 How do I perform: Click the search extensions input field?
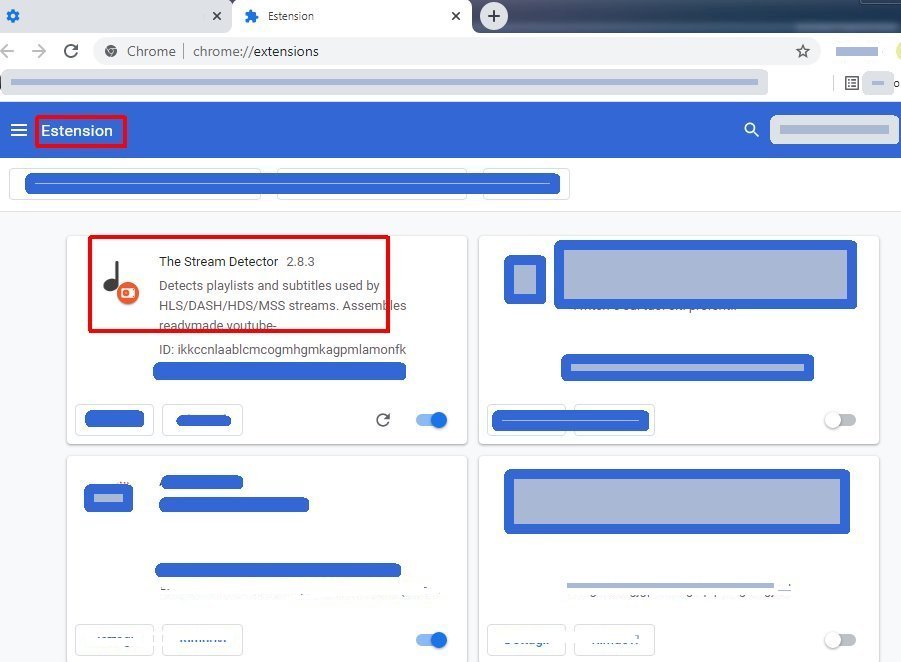pyautogui.click(x=834, y=129)
